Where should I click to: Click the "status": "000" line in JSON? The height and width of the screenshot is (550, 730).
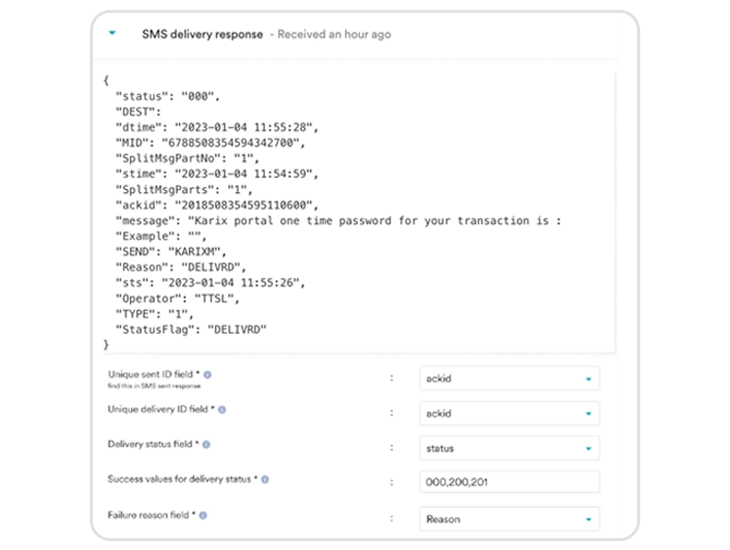(x=167, y=94)
